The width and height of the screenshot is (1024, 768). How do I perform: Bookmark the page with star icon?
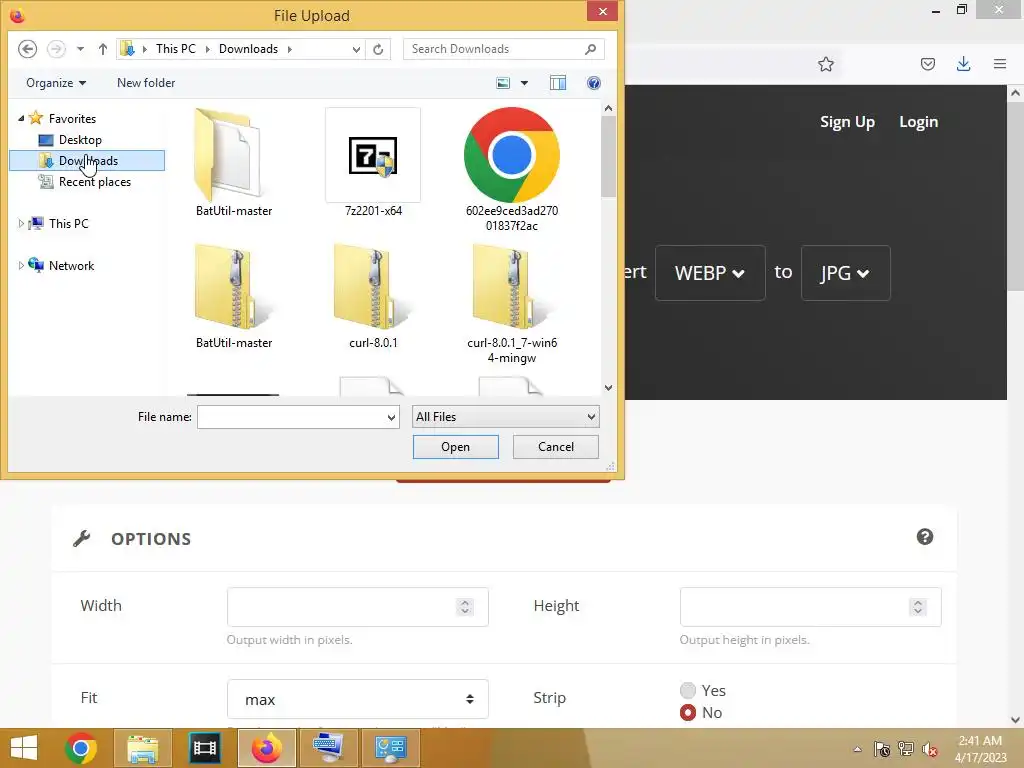pos(825,64)
